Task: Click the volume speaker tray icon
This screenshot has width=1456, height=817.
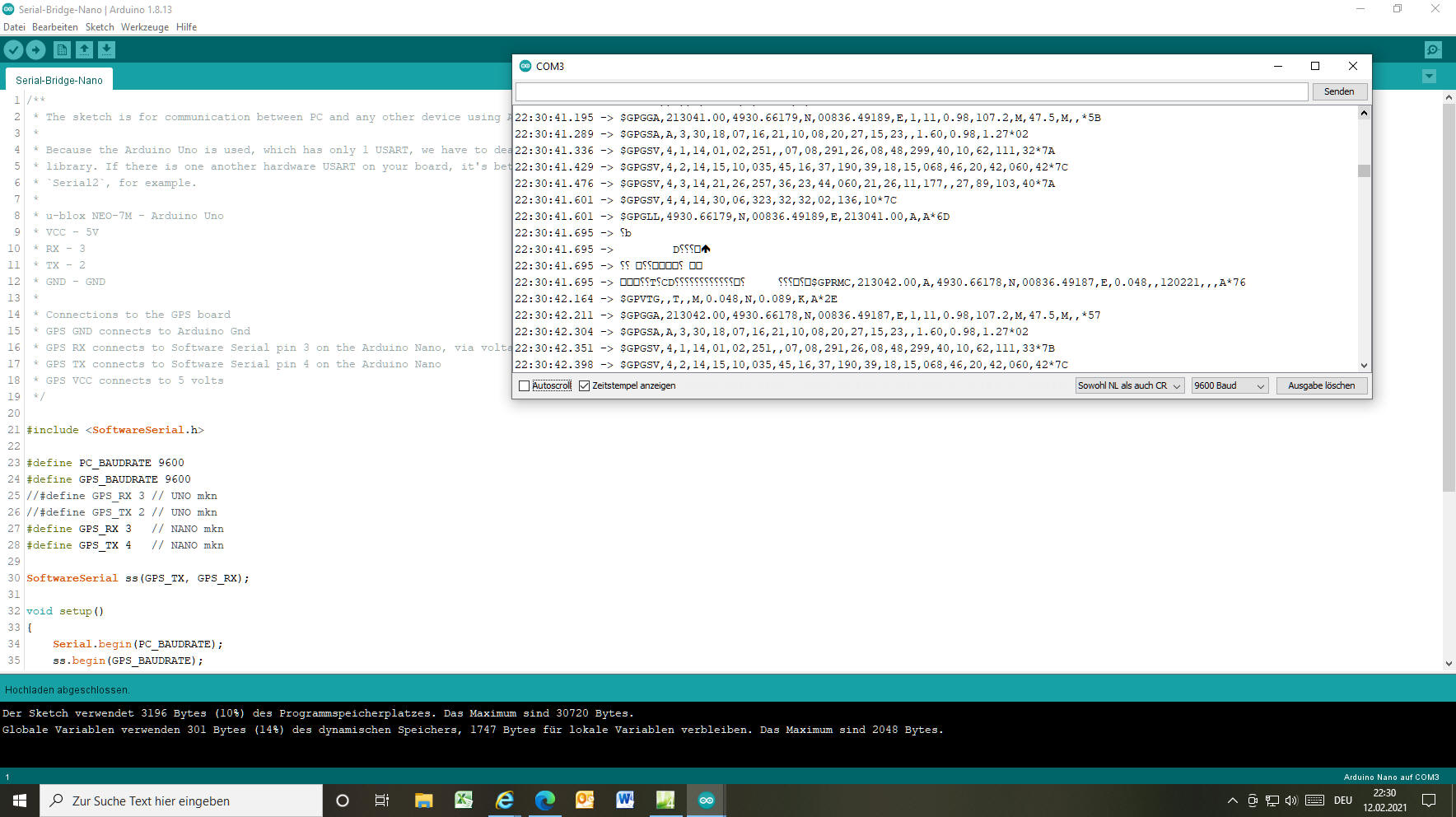Action: tap(1290, 801)
